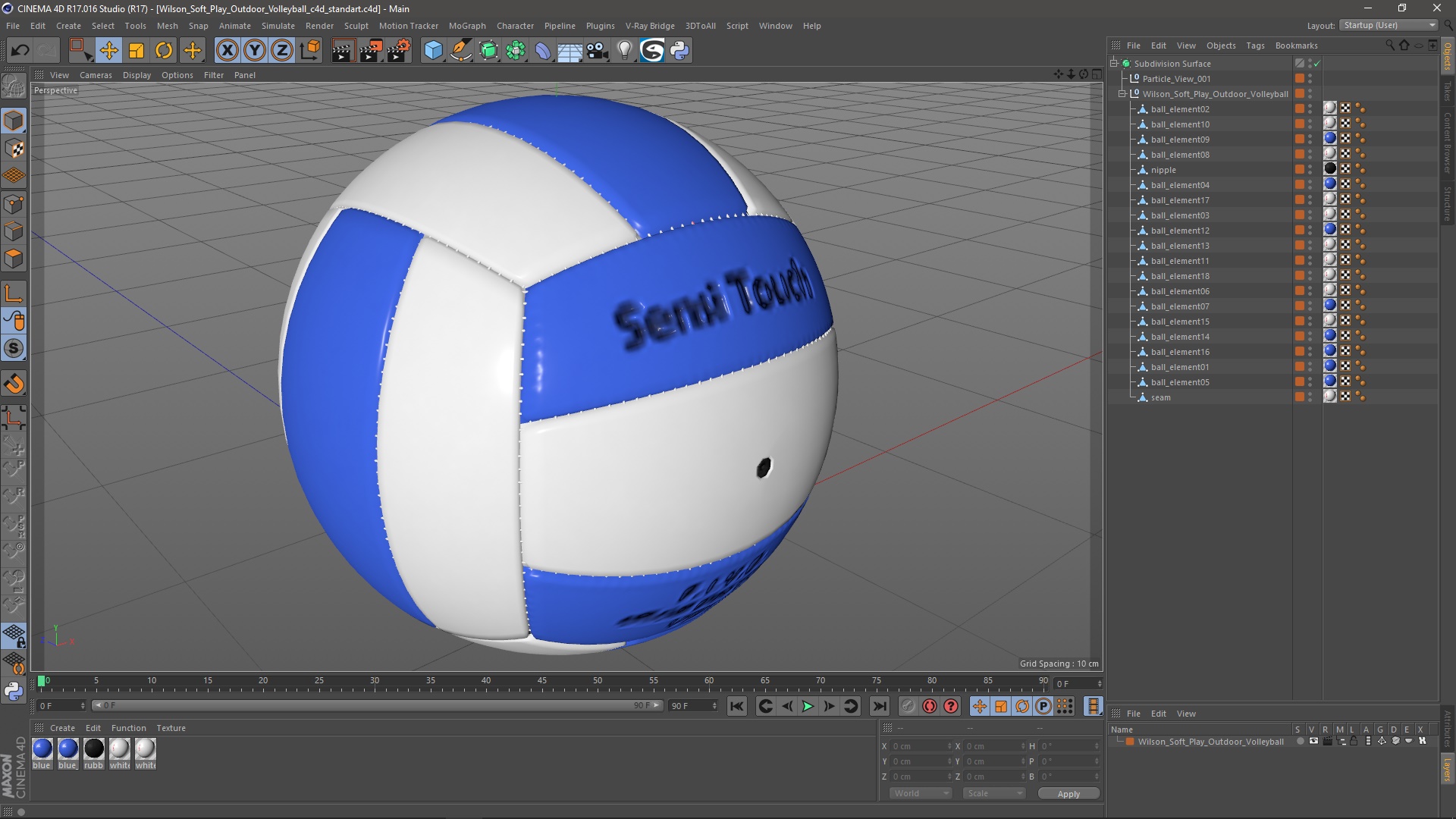Open the Bookmarks menu in Objects panel

pyautogui.click(x=1296, y=45)
